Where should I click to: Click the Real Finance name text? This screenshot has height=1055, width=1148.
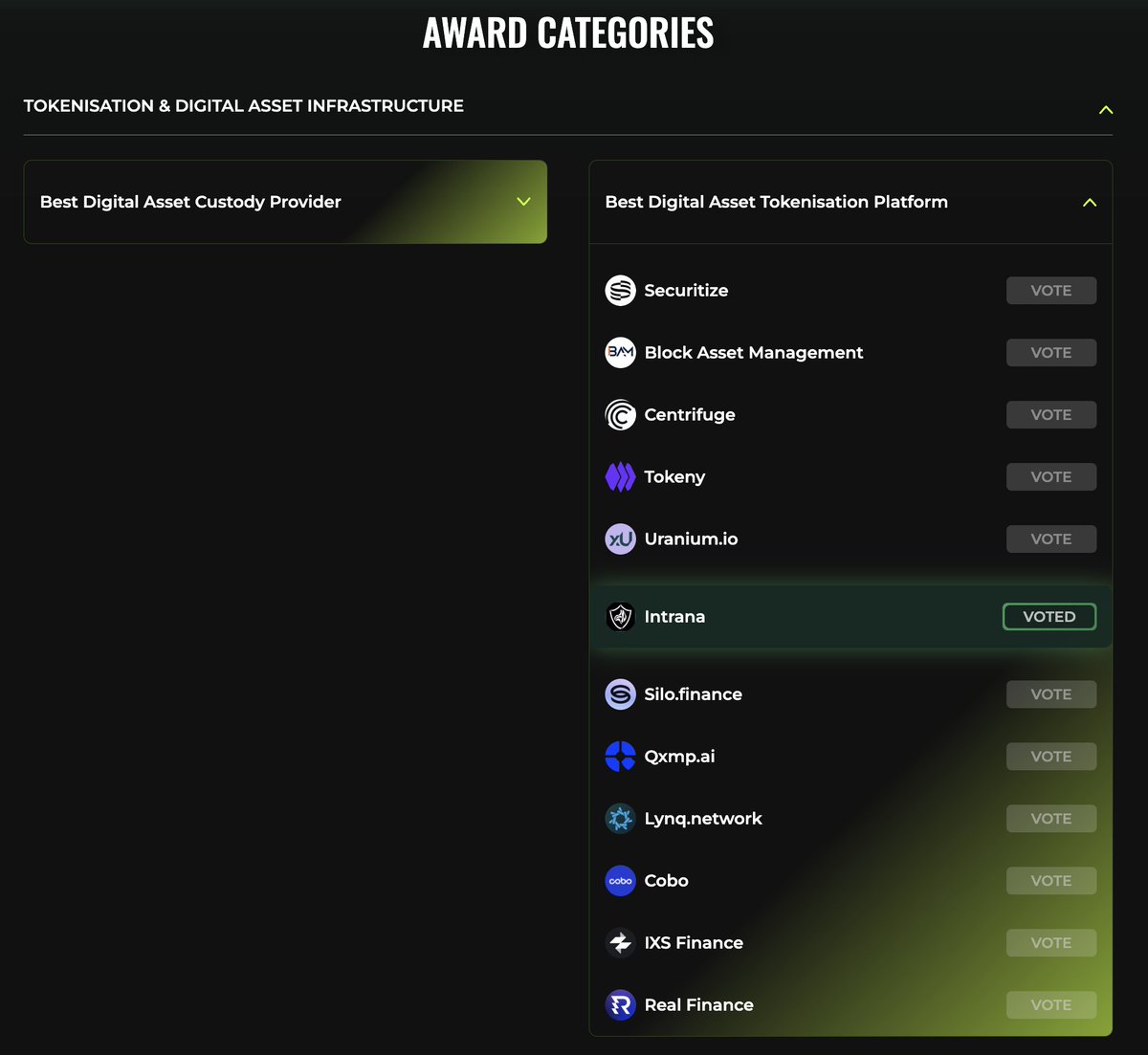699,1005
